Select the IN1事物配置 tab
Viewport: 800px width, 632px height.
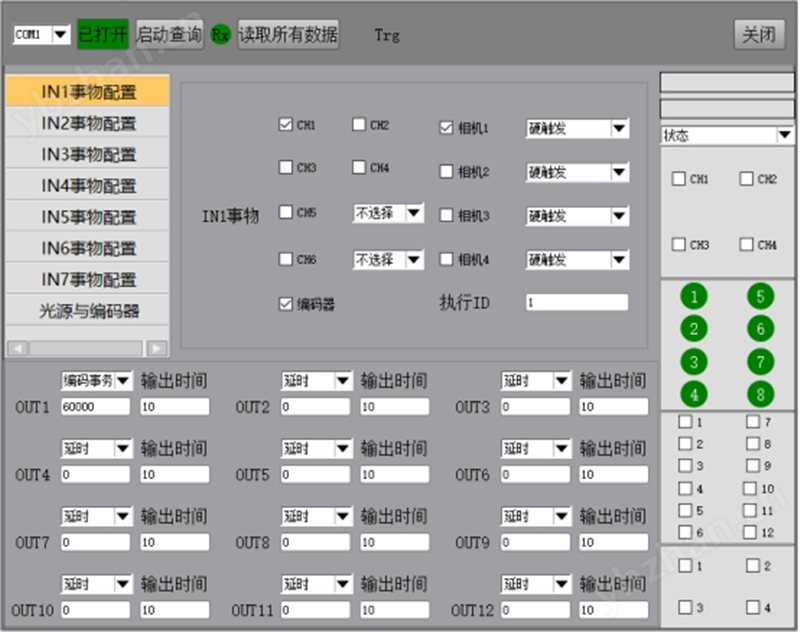point(88,91)
